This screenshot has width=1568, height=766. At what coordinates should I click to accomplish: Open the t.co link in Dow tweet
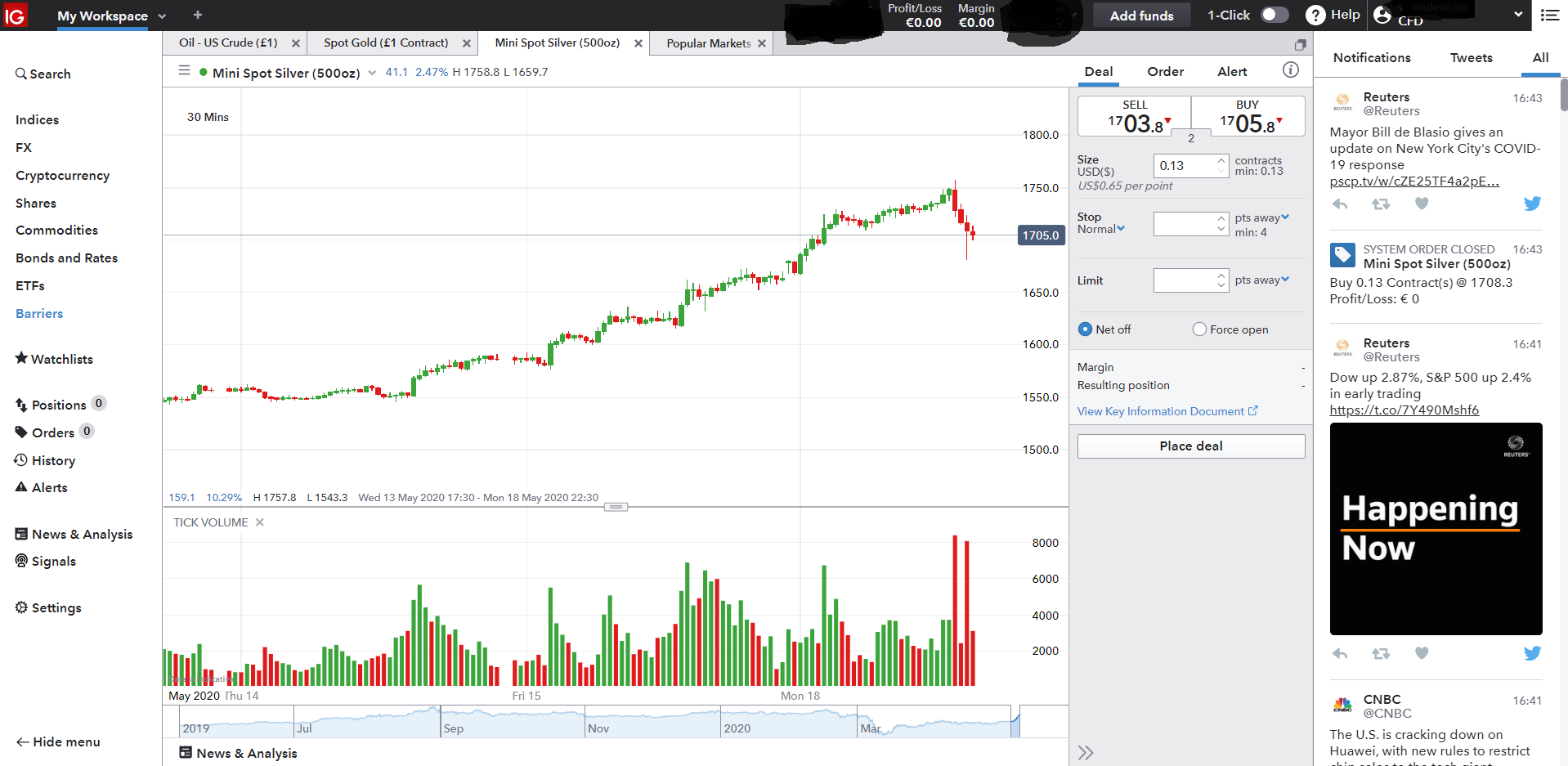(1404, 410)
